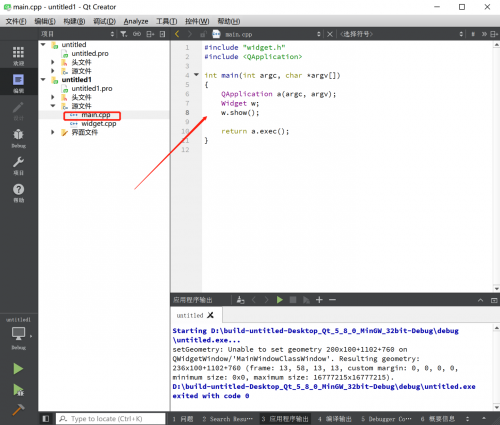The width and height of the screenshot is (500, 425).
Task: Go to the previous item in output pane
Action: point(254,300)
